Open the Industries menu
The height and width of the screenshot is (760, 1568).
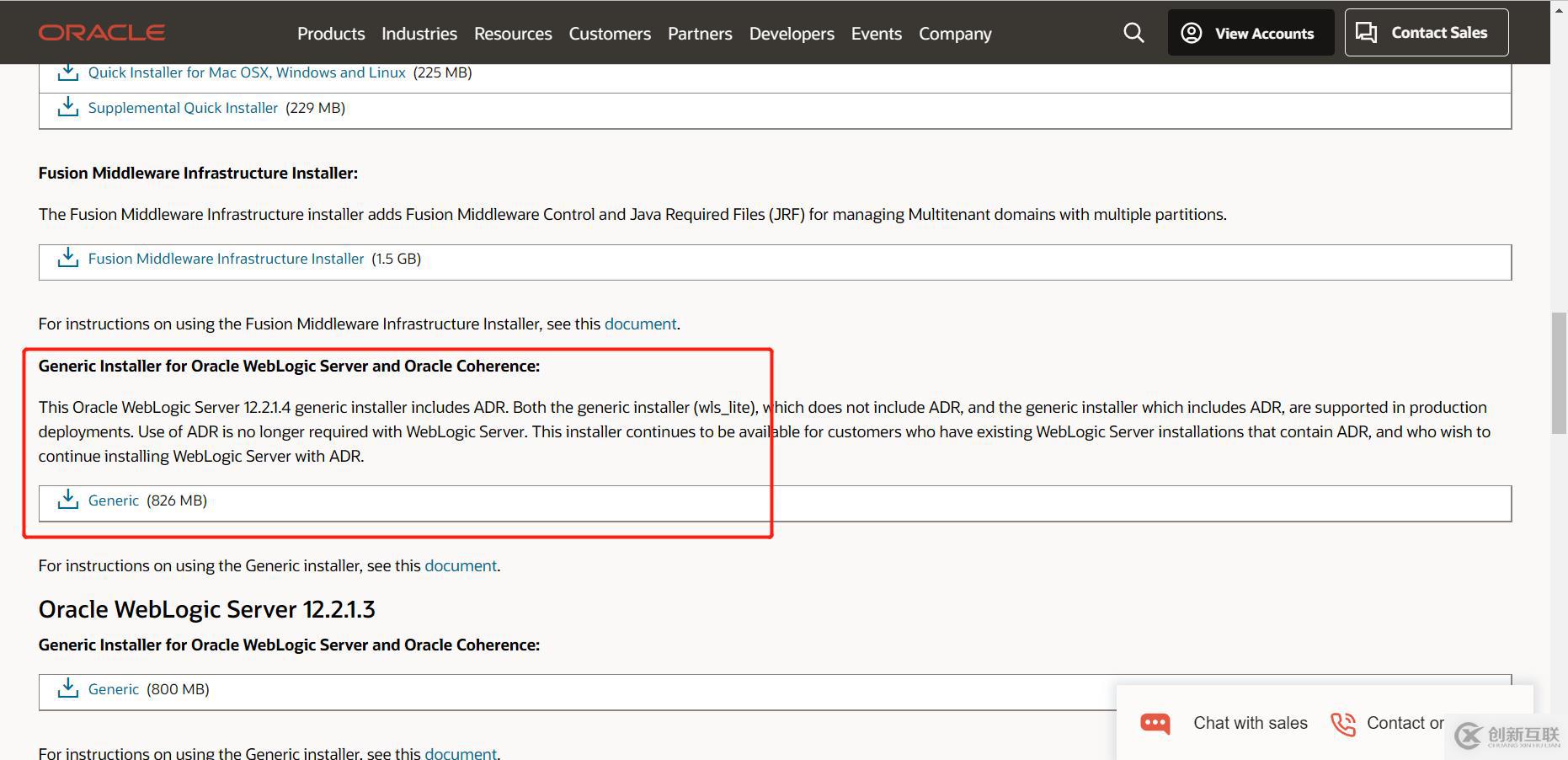419,34
